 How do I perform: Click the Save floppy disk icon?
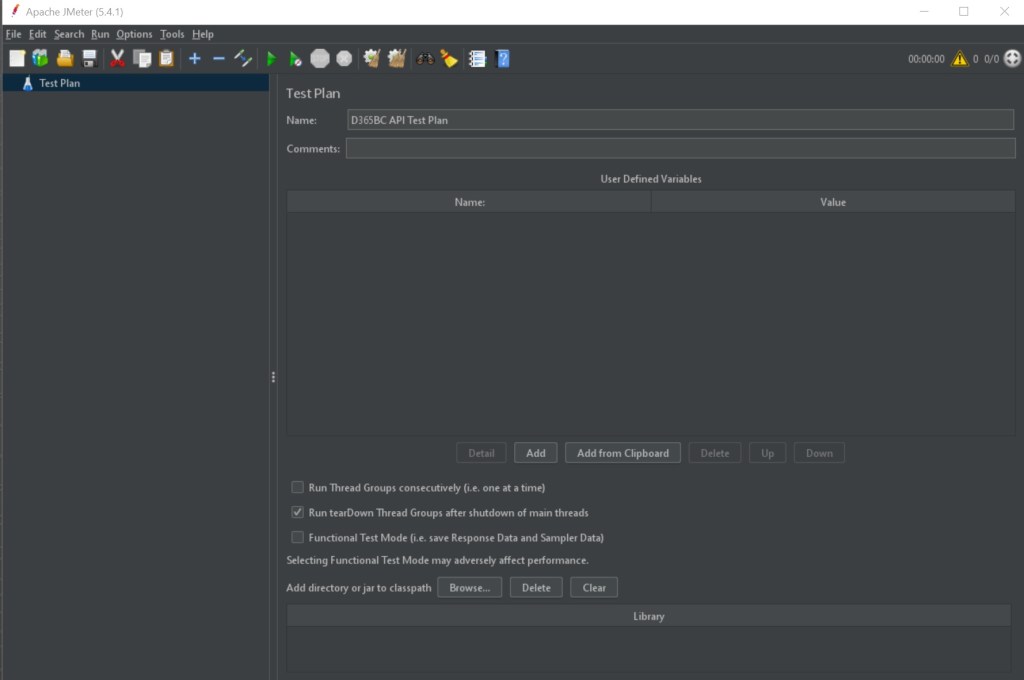tap(90, 59)
